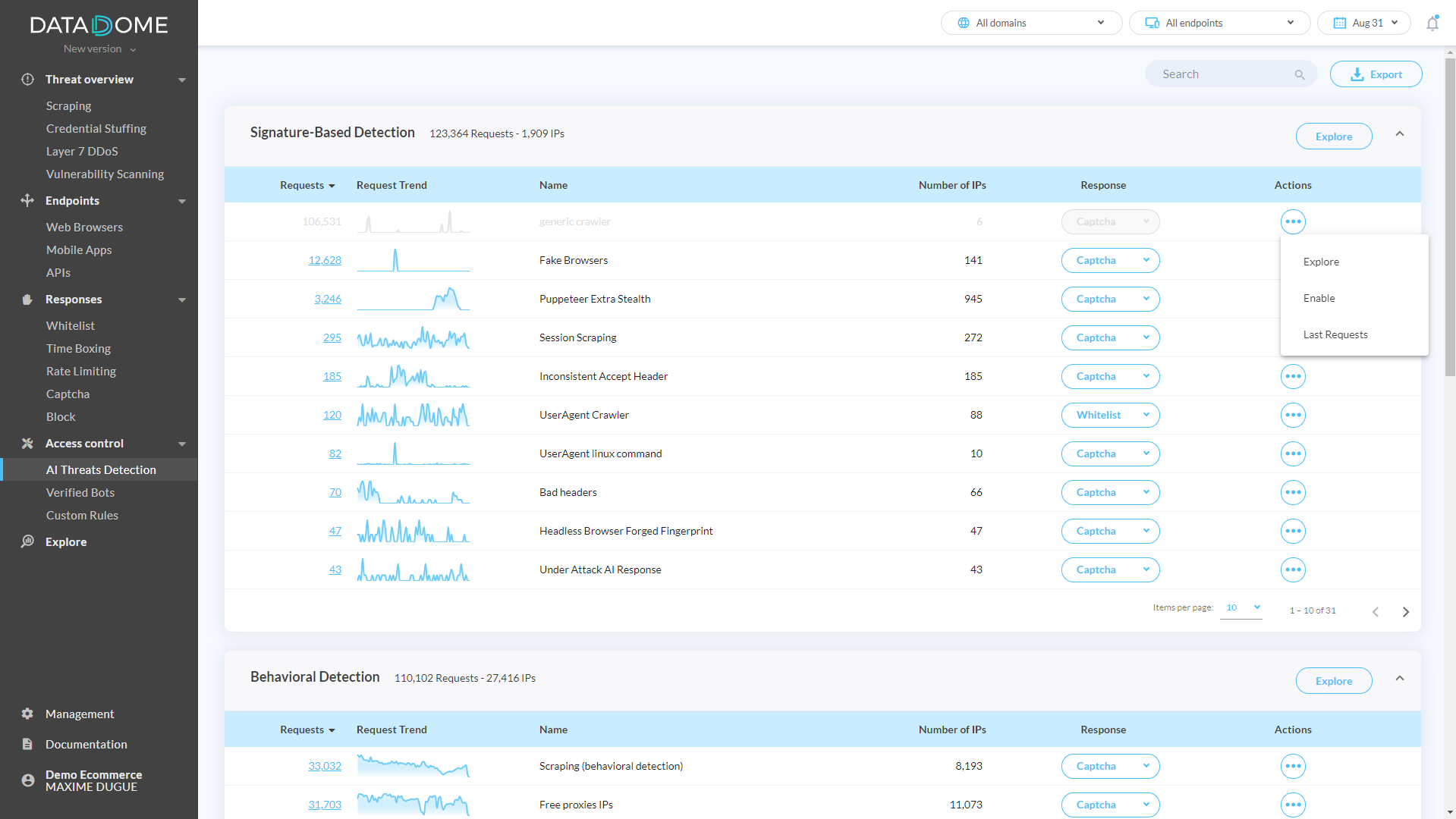Click the user account avatar icon

(28, 780)
